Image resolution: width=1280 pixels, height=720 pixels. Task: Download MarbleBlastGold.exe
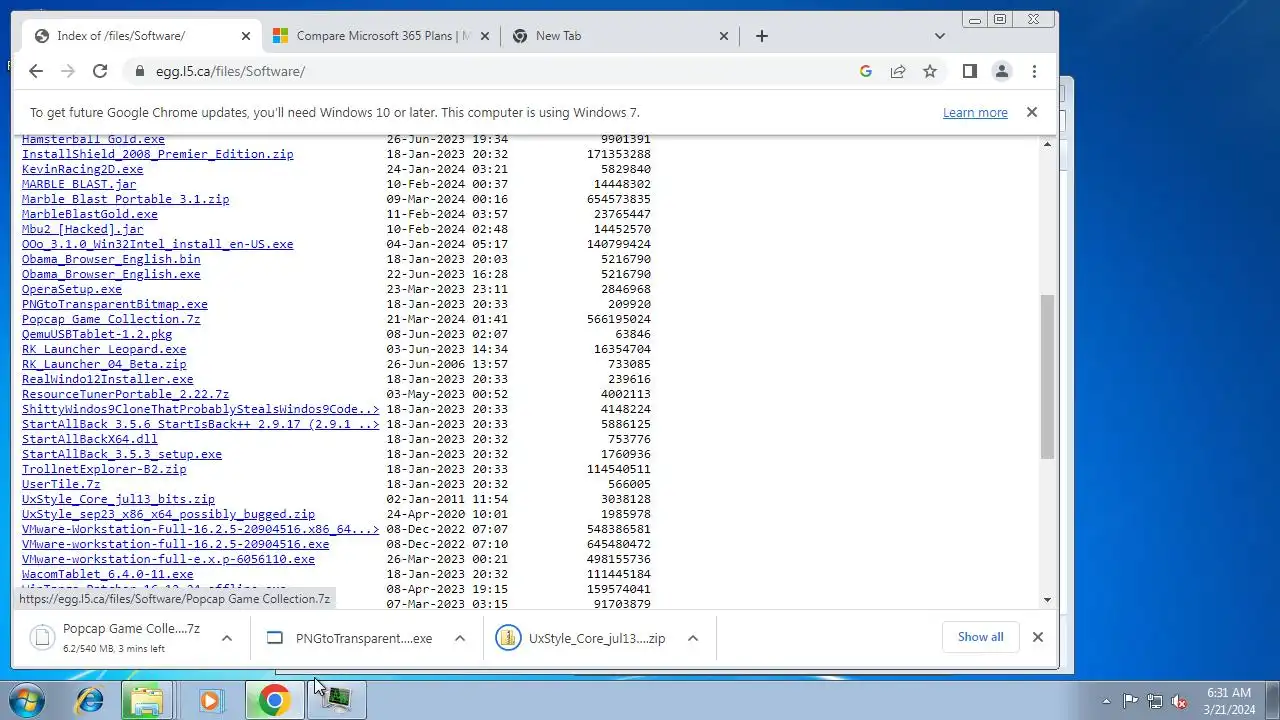(90, 214)
